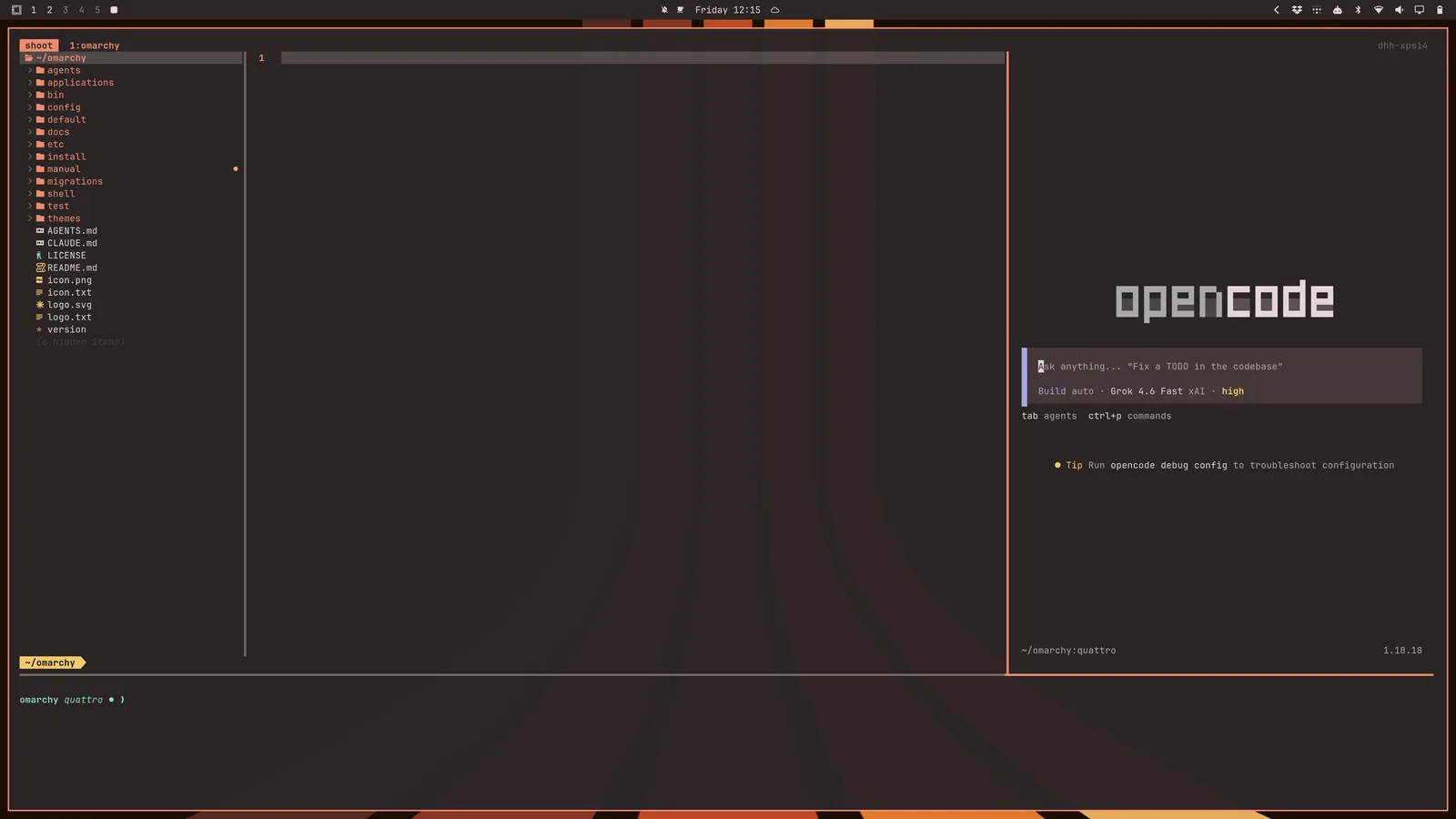Expand the applications folder chevron

(x=30, y=83)
